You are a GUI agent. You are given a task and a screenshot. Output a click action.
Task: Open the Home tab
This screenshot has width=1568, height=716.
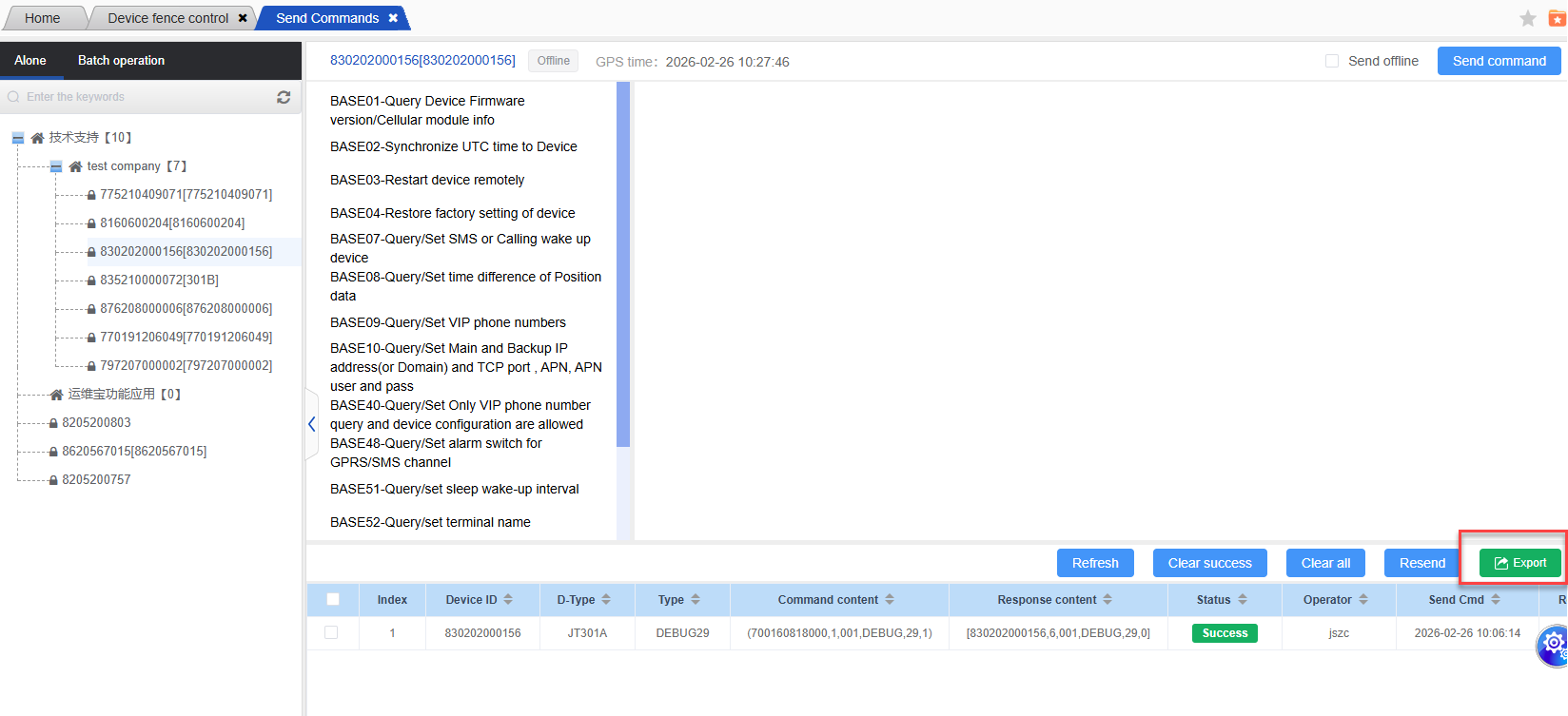42,18
